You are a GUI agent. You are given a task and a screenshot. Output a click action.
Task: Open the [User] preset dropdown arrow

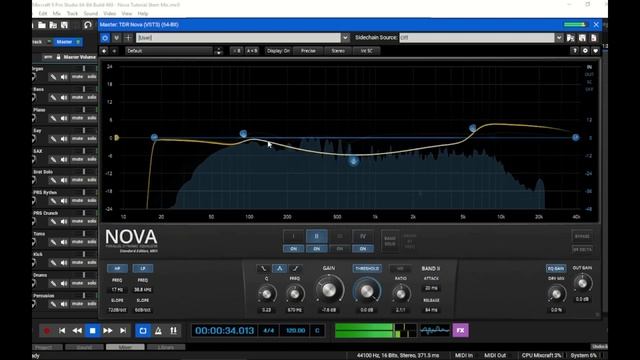[x=345, y=38]
